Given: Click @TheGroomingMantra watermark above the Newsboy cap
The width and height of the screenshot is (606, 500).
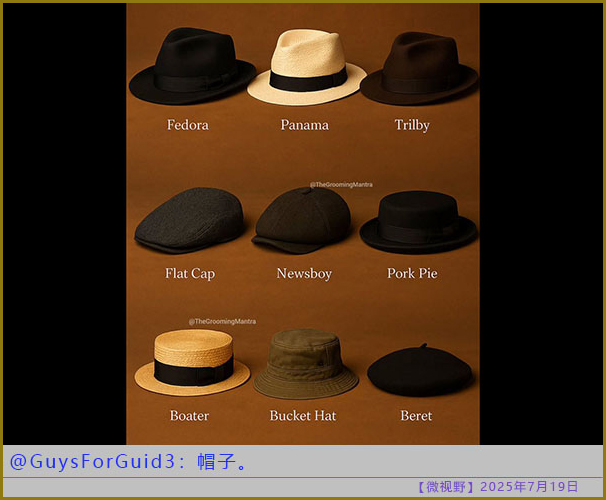Looking at the screenshot, I should click(341, 185).
